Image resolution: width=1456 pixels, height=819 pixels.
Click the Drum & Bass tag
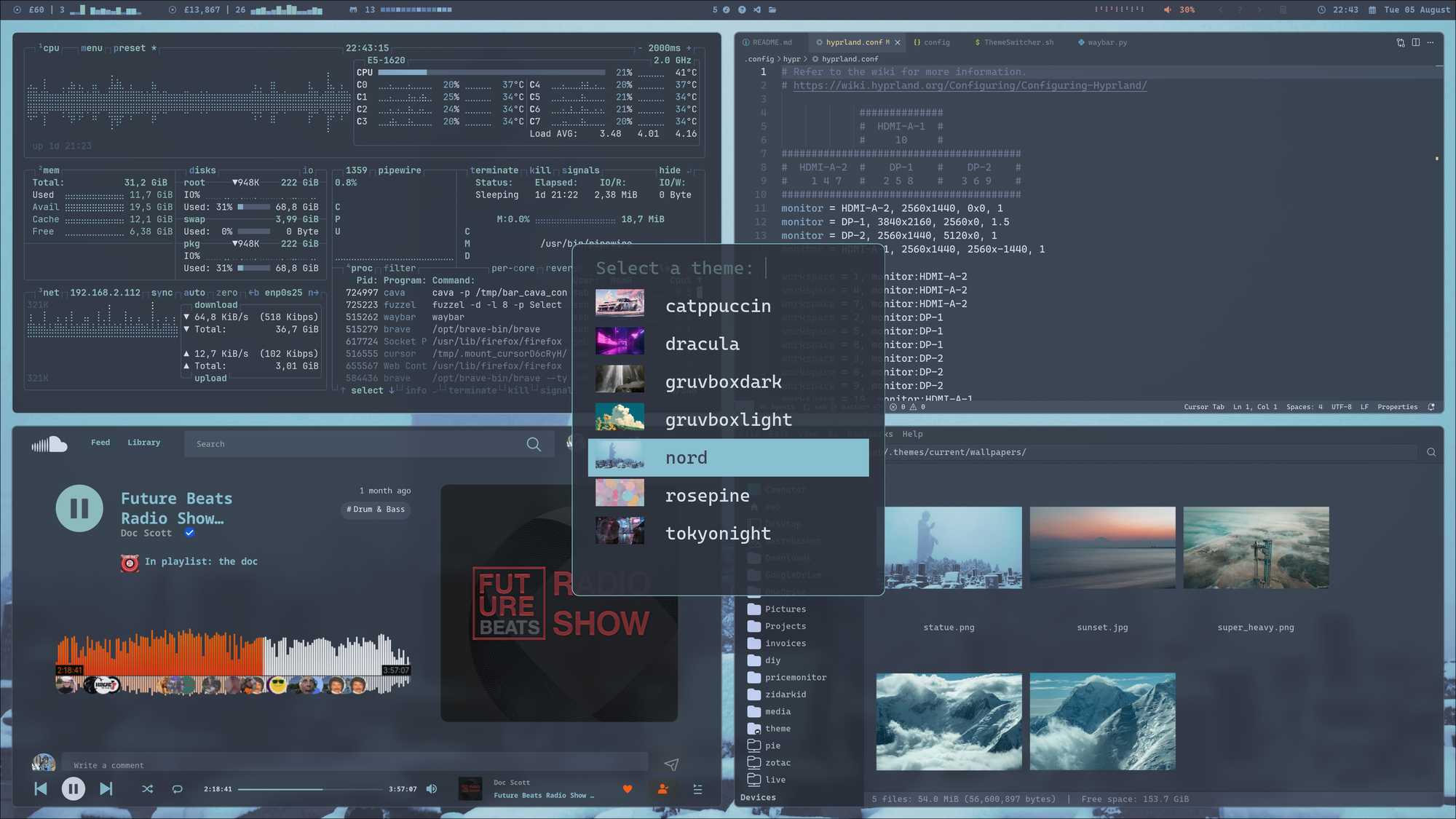tap(376, 510)
